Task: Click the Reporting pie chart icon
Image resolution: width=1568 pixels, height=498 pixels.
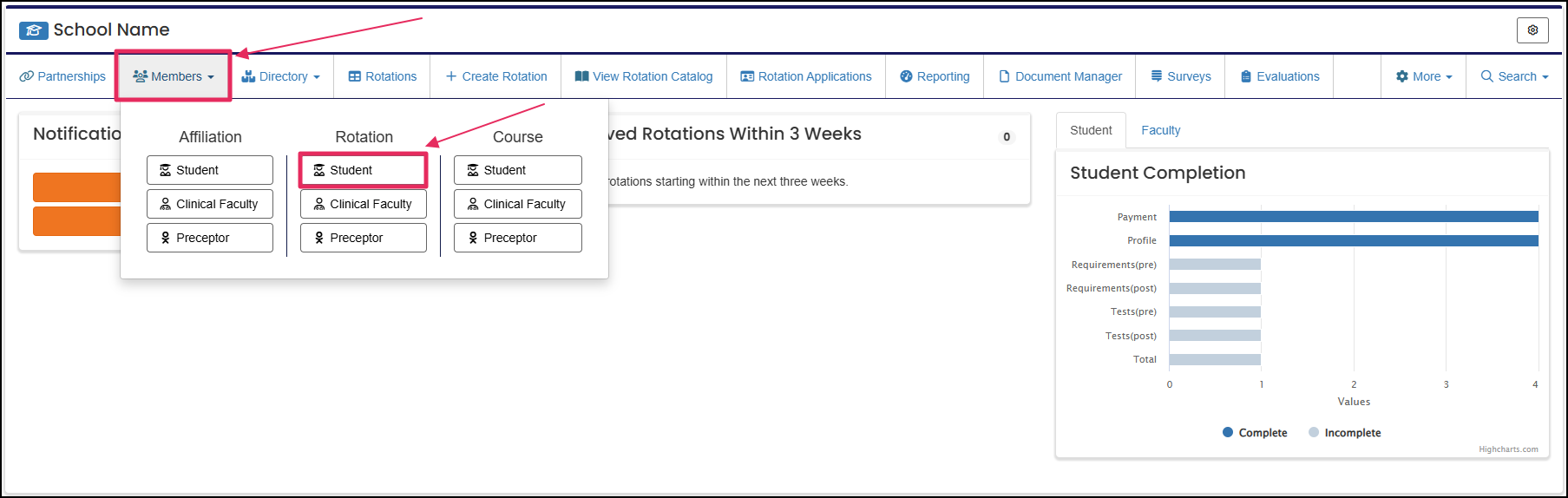Action: pos(906,76)
